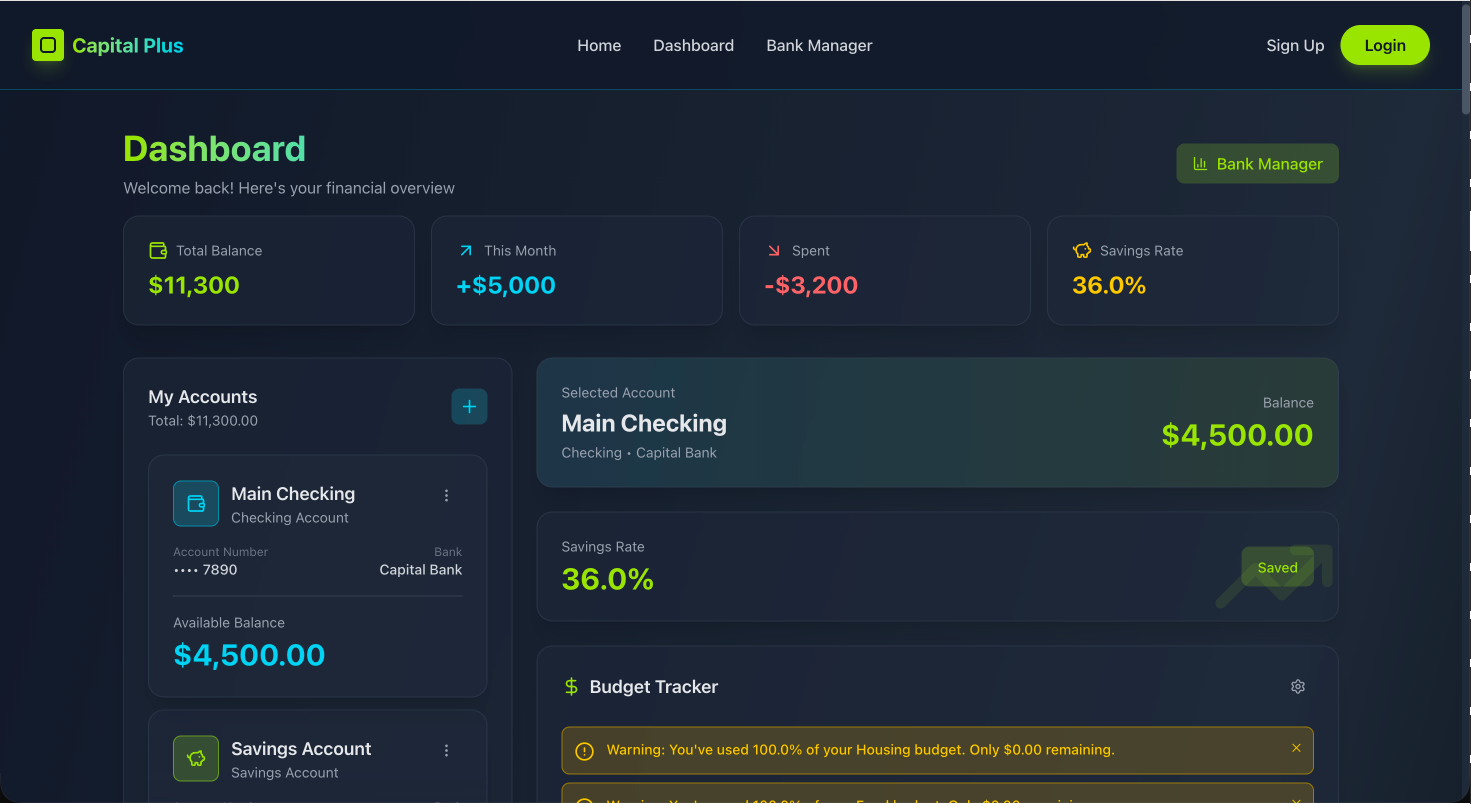The height and width of the screenshot is (804, 1471).
Task: Click the Sign Up link
Action: (1295, 45)
